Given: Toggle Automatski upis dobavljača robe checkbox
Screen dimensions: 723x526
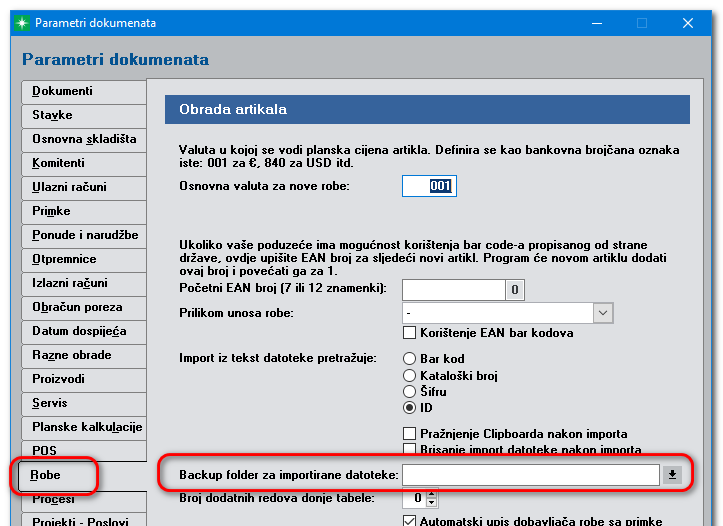Looking at the screenshot, I should tap(409, 520).
